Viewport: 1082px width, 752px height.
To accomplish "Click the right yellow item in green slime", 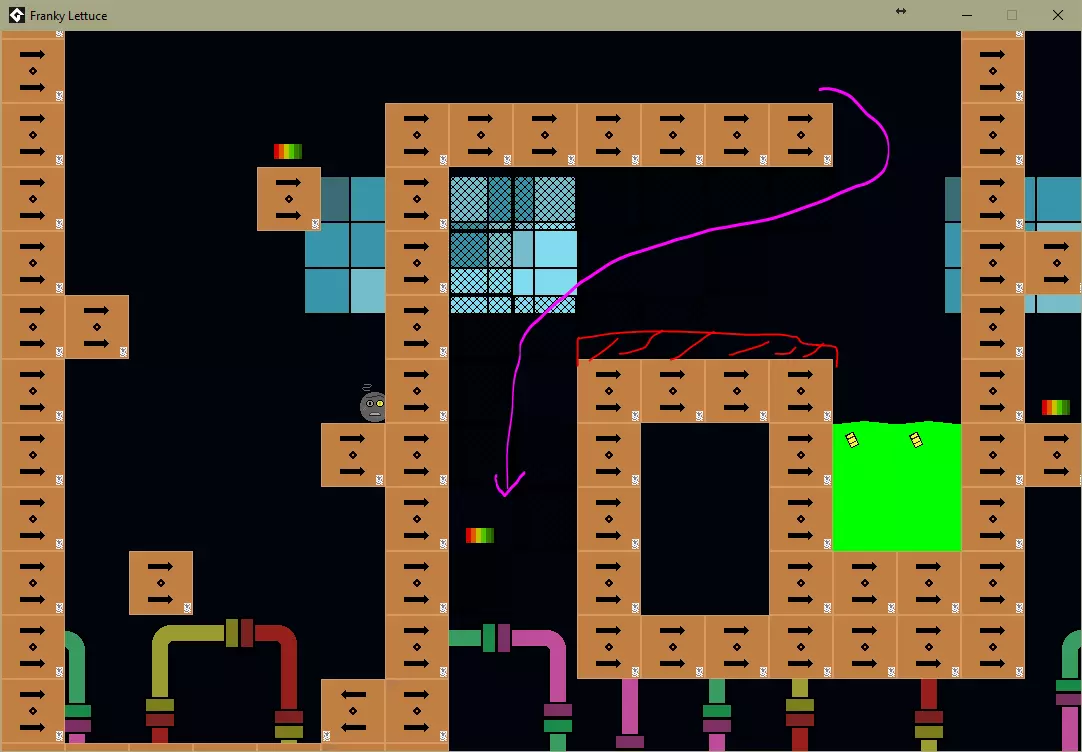I will tap(916, 440).
